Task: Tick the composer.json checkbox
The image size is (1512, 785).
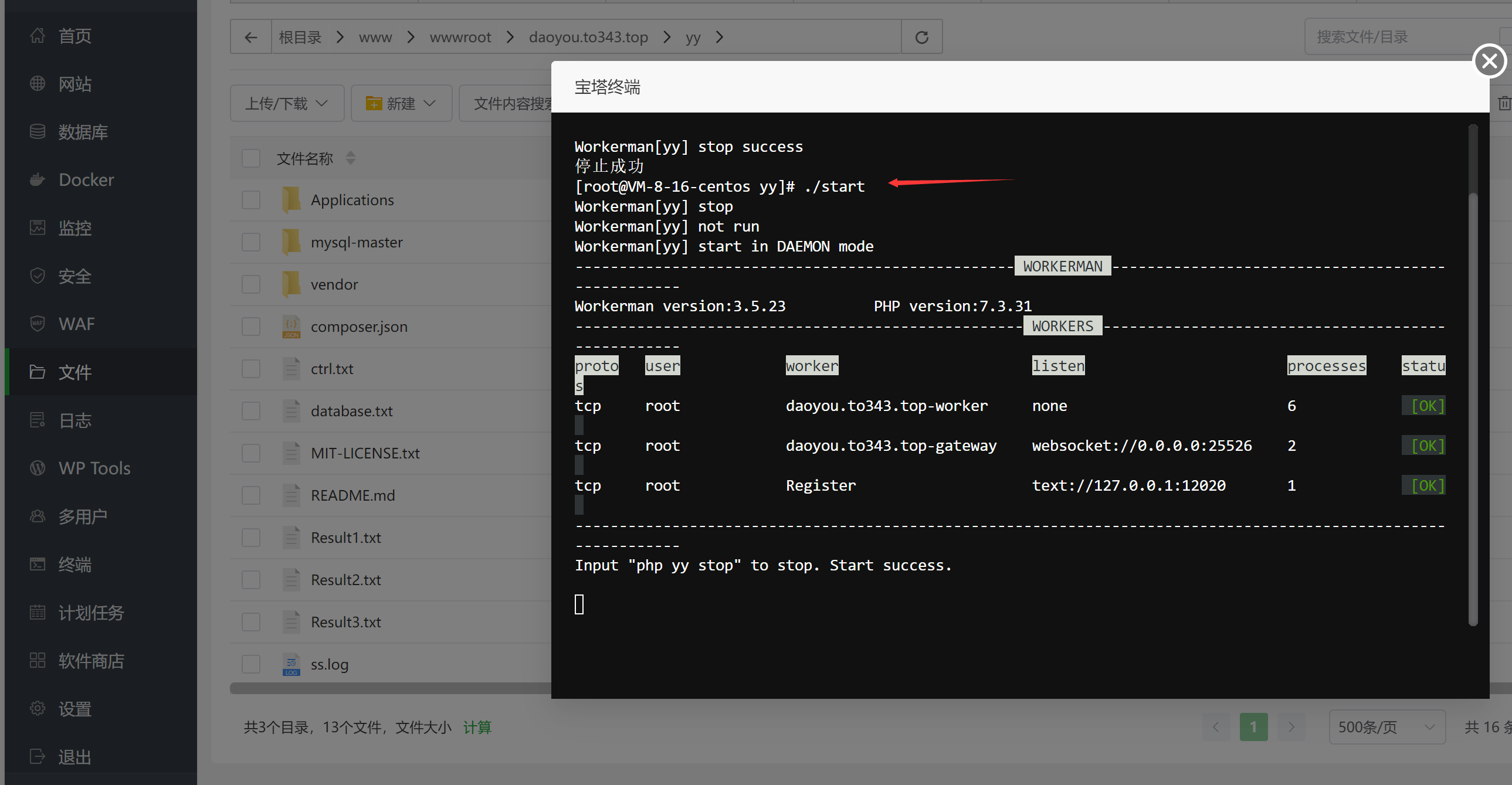Action: 251,327
